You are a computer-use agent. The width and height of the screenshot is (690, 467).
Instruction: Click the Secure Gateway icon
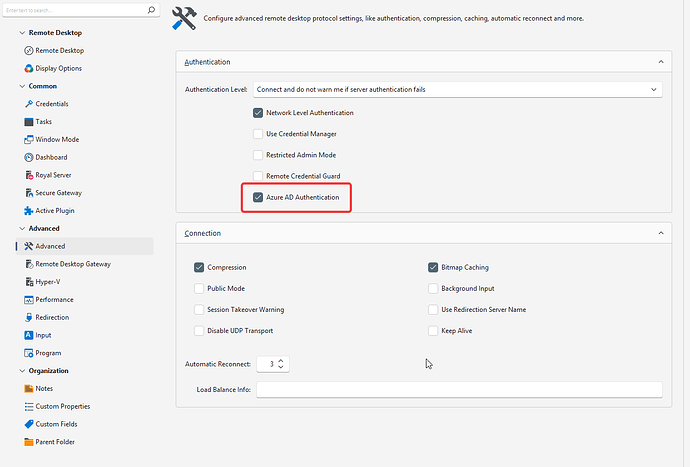29,193
